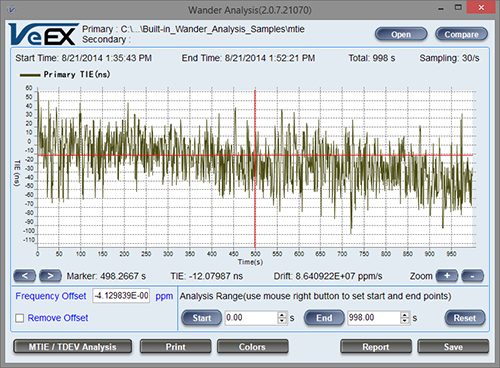Click the Print button
The height and width of the screenshot is (368, 500).
point(176,347)
